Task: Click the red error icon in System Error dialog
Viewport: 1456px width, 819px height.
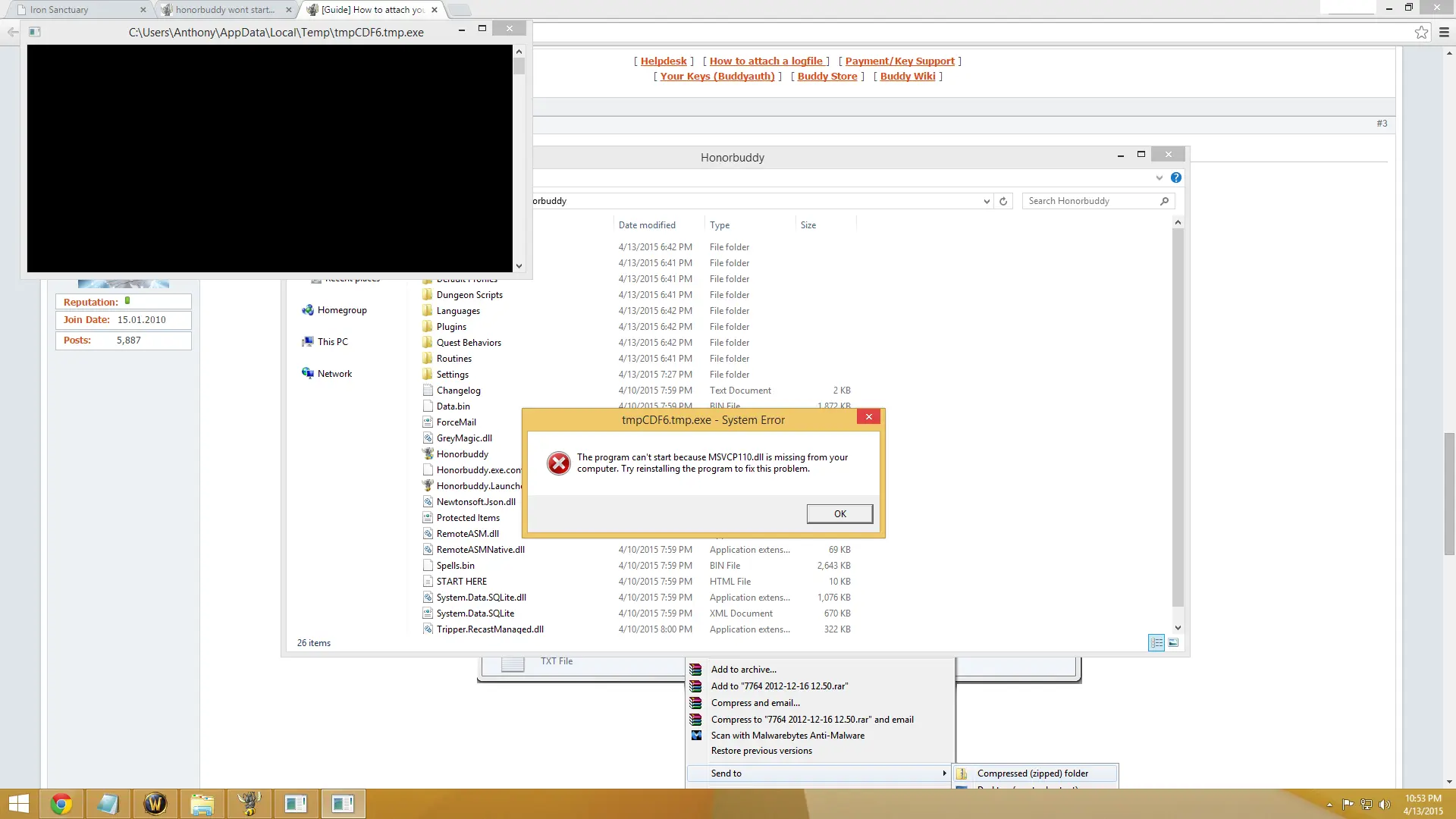Action: tap(559, 463)
